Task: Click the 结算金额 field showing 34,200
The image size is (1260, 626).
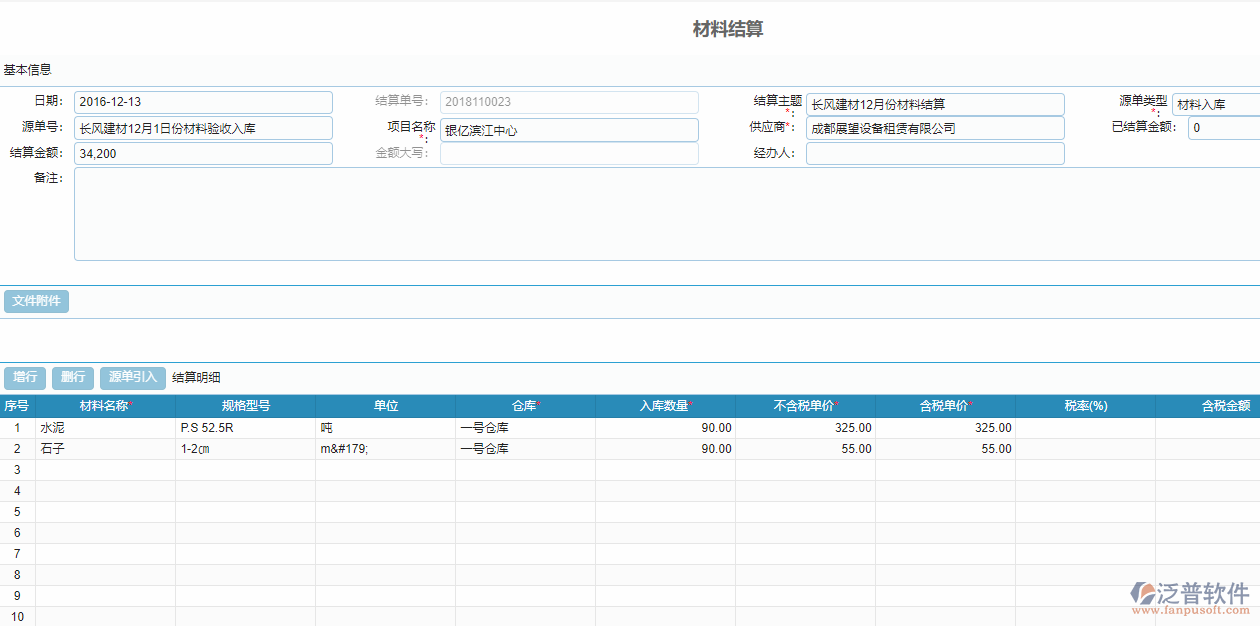Action: click(203, 154)
